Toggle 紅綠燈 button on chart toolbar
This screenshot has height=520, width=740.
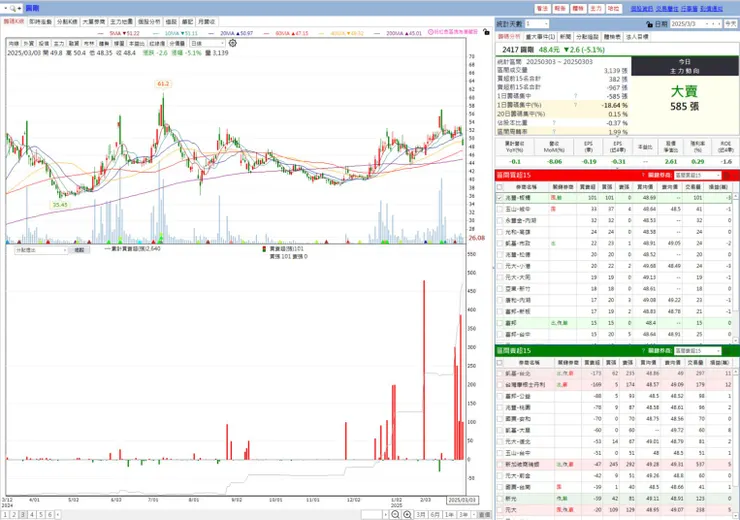(x=156, y=43)
